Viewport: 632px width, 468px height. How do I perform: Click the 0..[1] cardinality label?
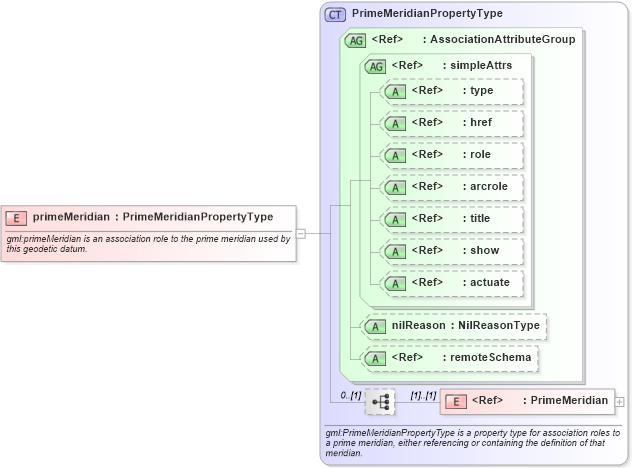click(351, 395)
